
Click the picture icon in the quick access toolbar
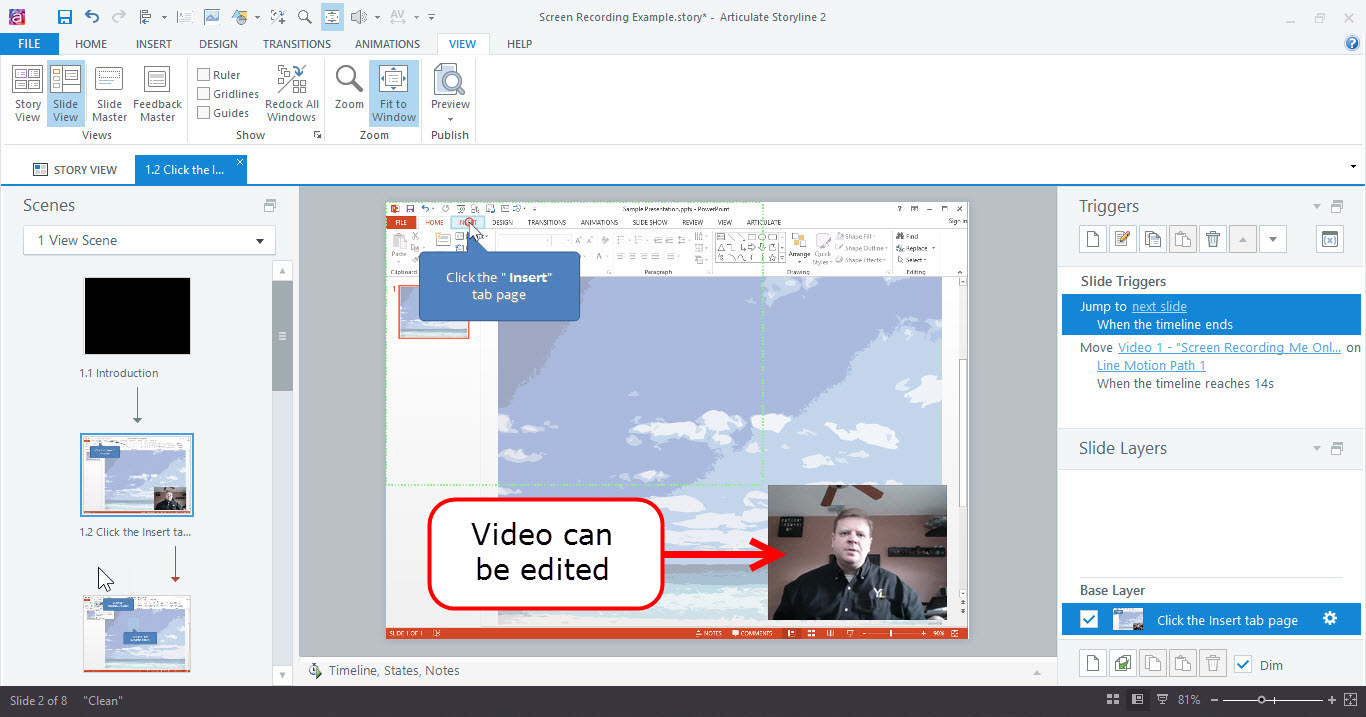click(212, 17)
